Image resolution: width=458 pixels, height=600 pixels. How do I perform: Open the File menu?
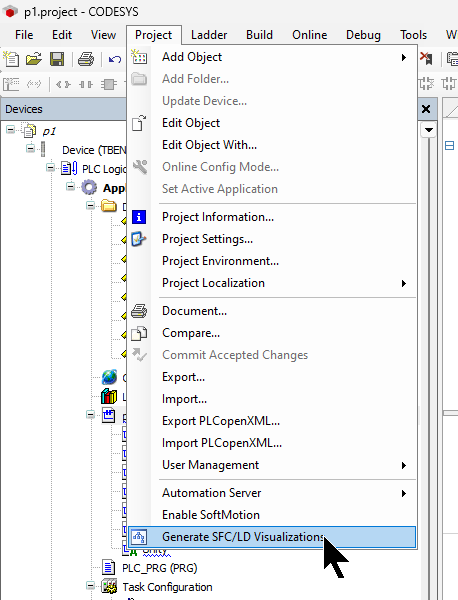pos(24,35)
